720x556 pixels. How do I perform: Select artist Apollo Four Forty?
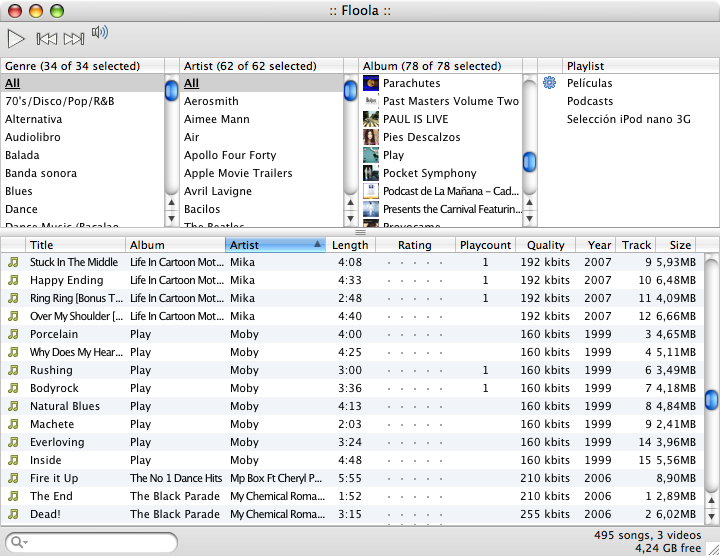pyautogui.click(x=262, y=155)
